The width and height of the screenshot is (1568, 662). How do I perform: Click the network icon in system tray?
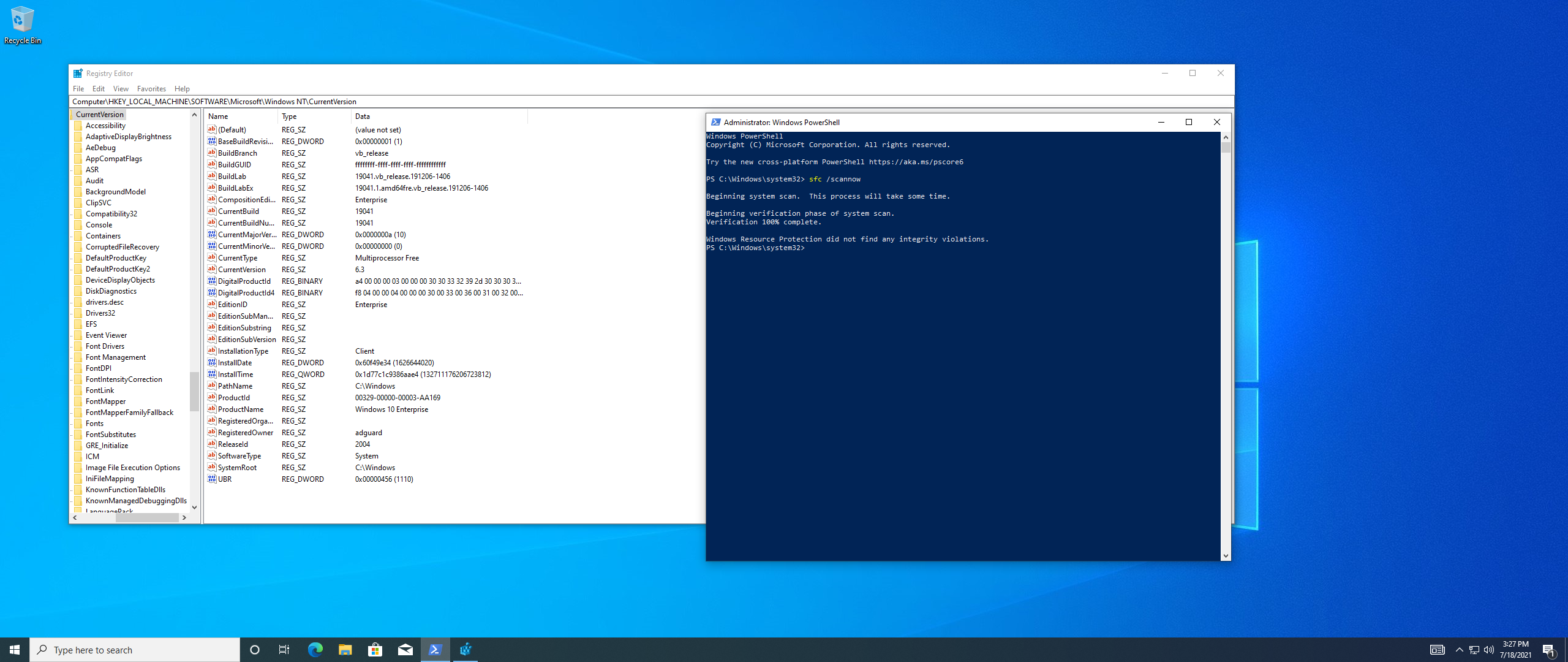[1474, 650]
